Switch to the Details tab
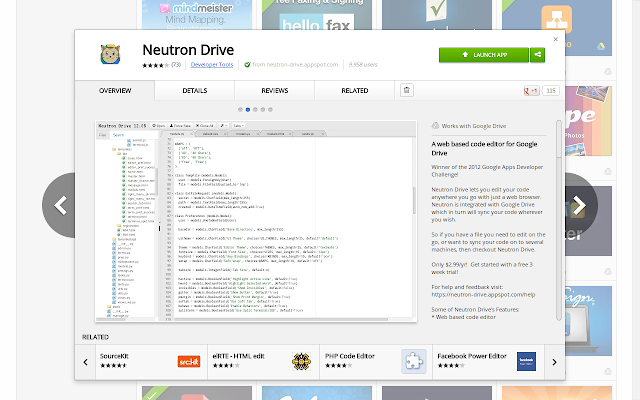Screen dimensions: 640x400 click(x=195, y=91)
